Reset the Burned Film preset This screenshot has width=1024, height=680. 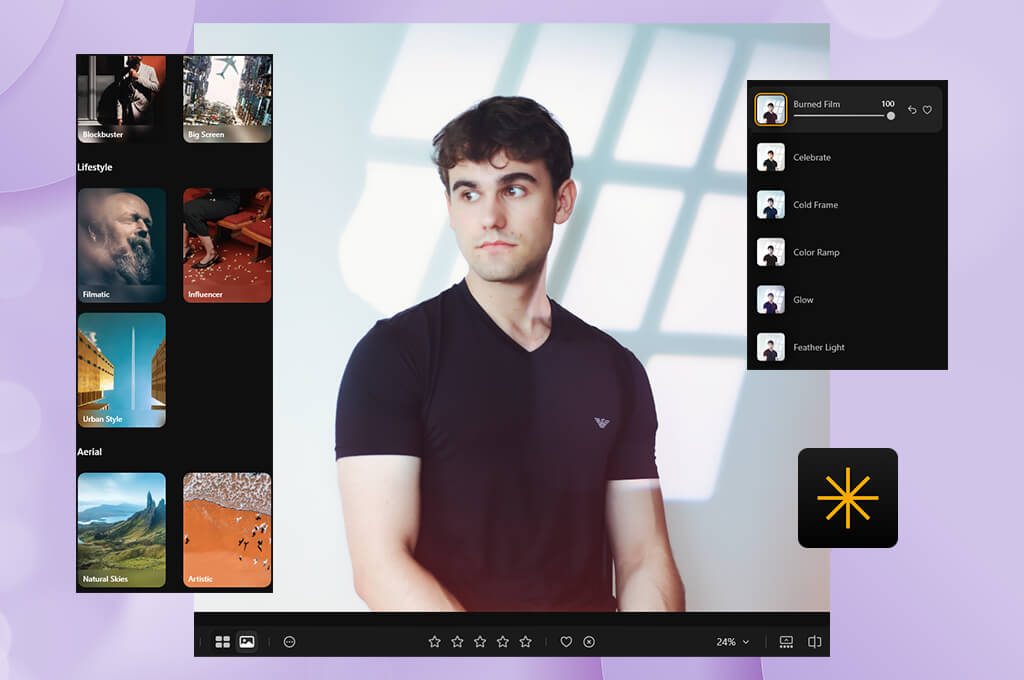[x=912, y=110]
